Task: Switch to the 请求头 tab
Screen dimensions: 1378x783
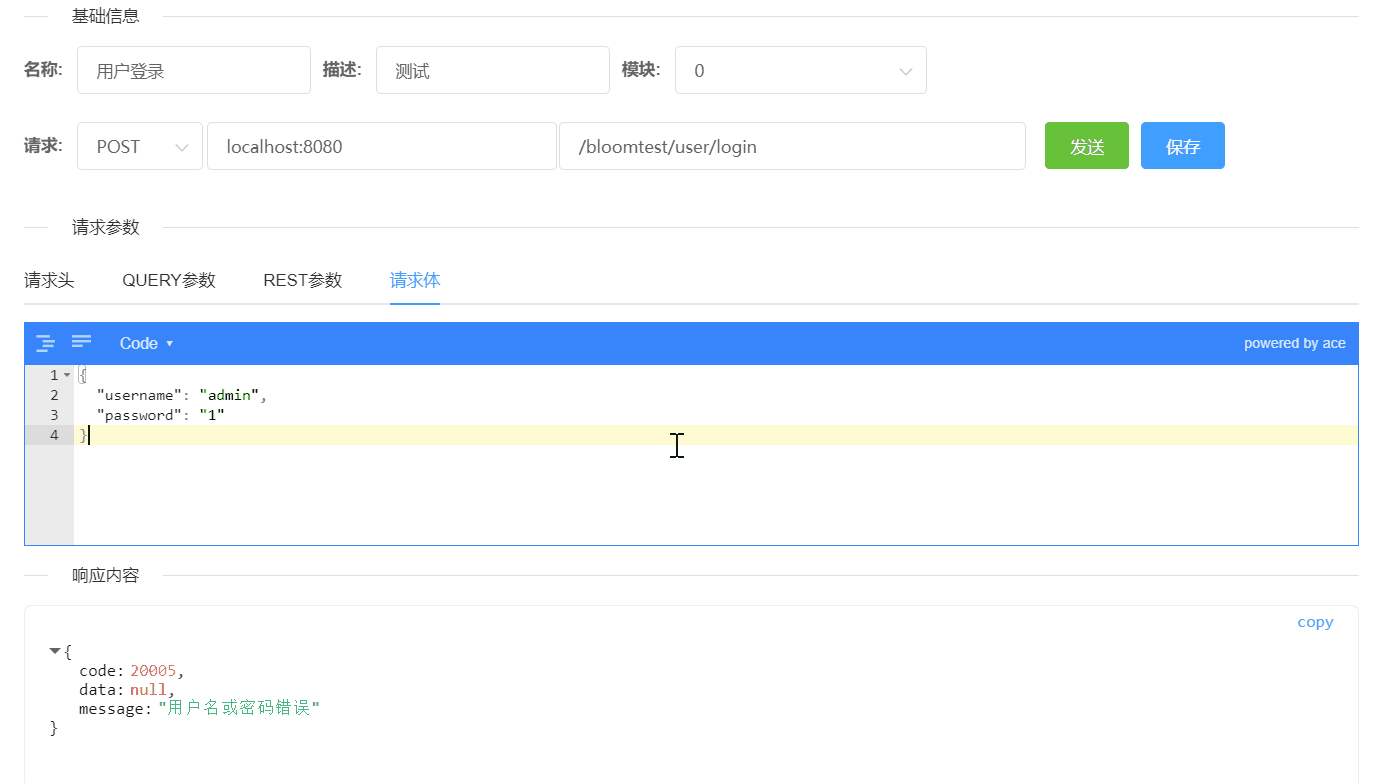Action: (x=49, y=280)
